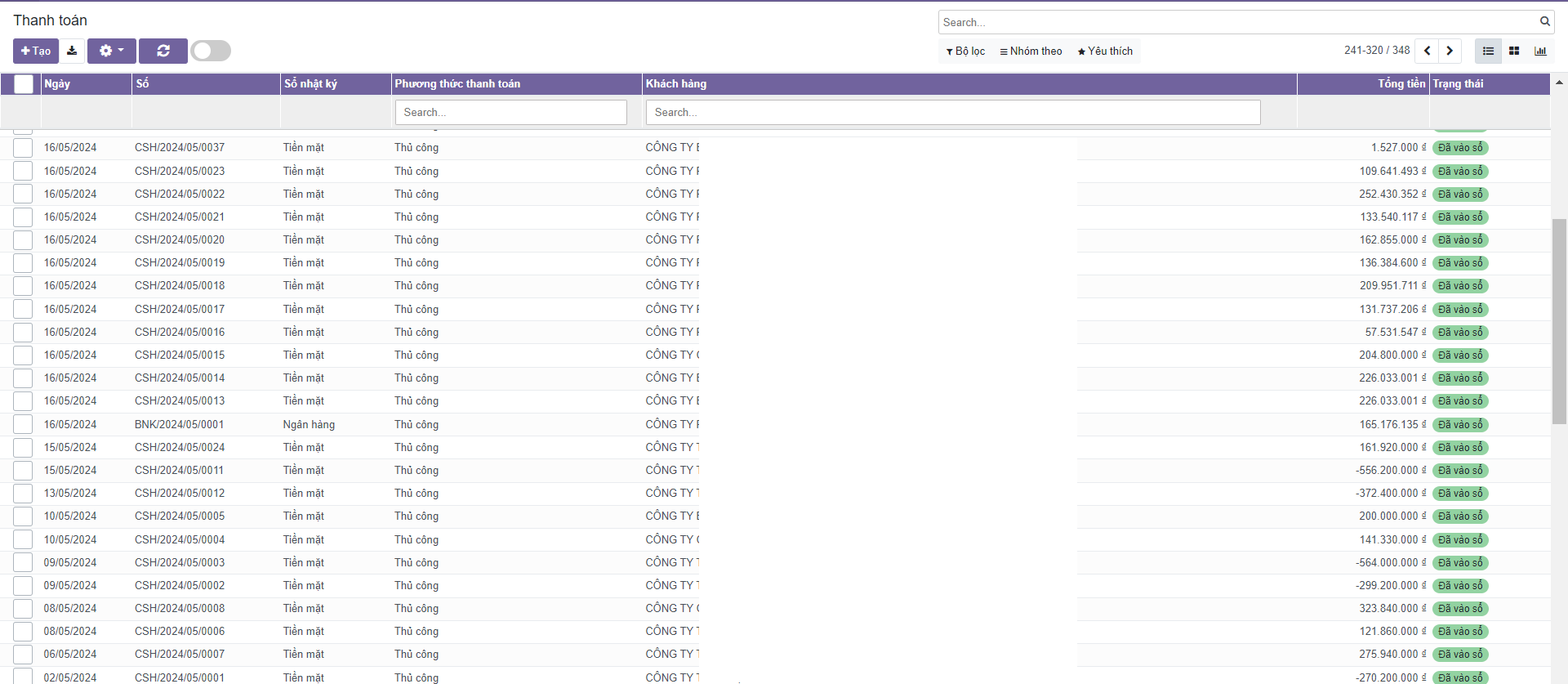The height and width of the screenshot is (684, 1568).
Task: Click the refresh icon button
Action: coord(163,51)
